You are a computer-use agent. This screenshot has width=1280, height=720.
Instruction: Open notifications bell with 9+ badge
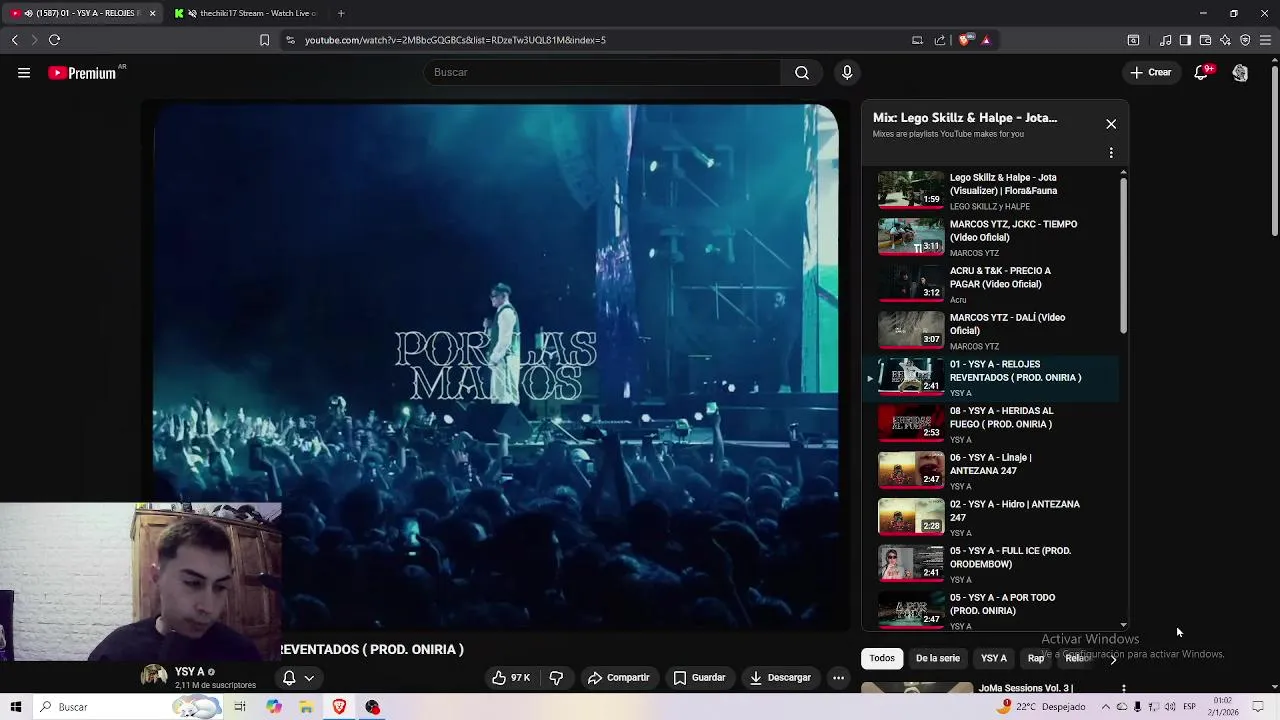click(x=1202, y=72)
